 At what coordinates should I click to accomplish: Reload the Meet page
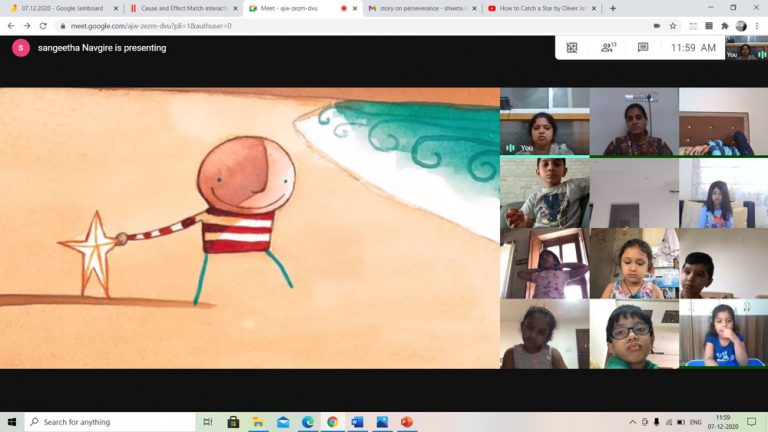[x=43, y=26]
